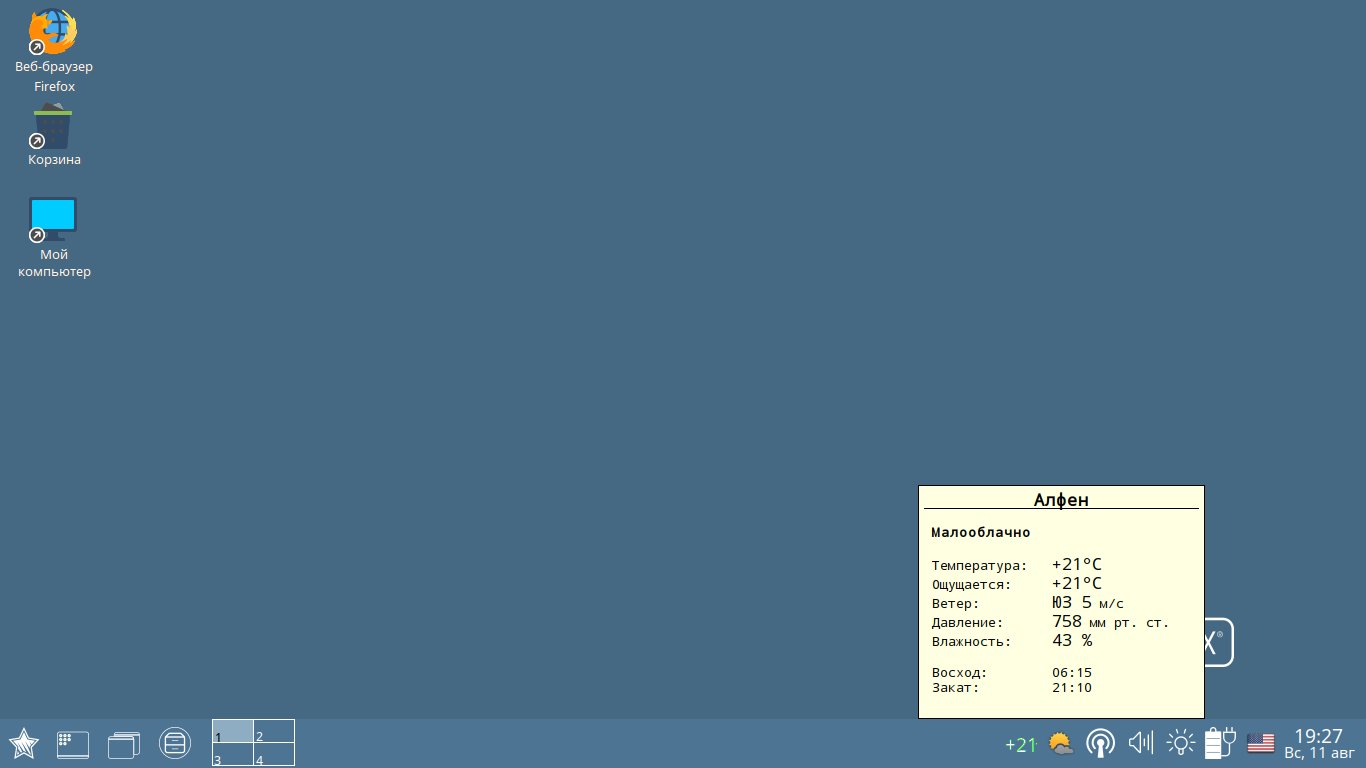1366x768 pixels.
Task: Open the stacked windows list icon
Action: 124,743
